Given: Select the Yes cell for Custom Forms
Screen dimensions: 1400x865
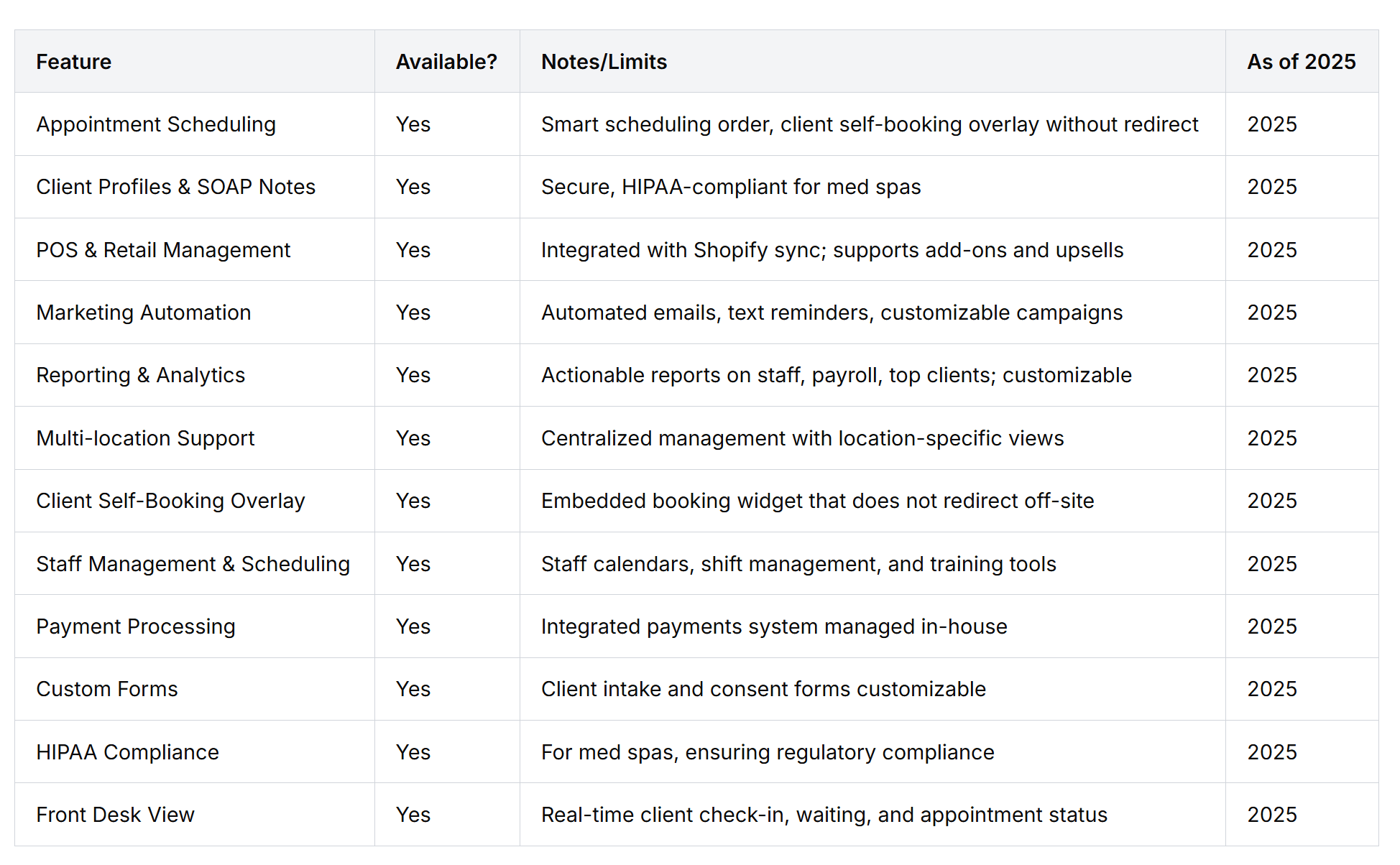Looking at the screenshot, I should 413,689.
